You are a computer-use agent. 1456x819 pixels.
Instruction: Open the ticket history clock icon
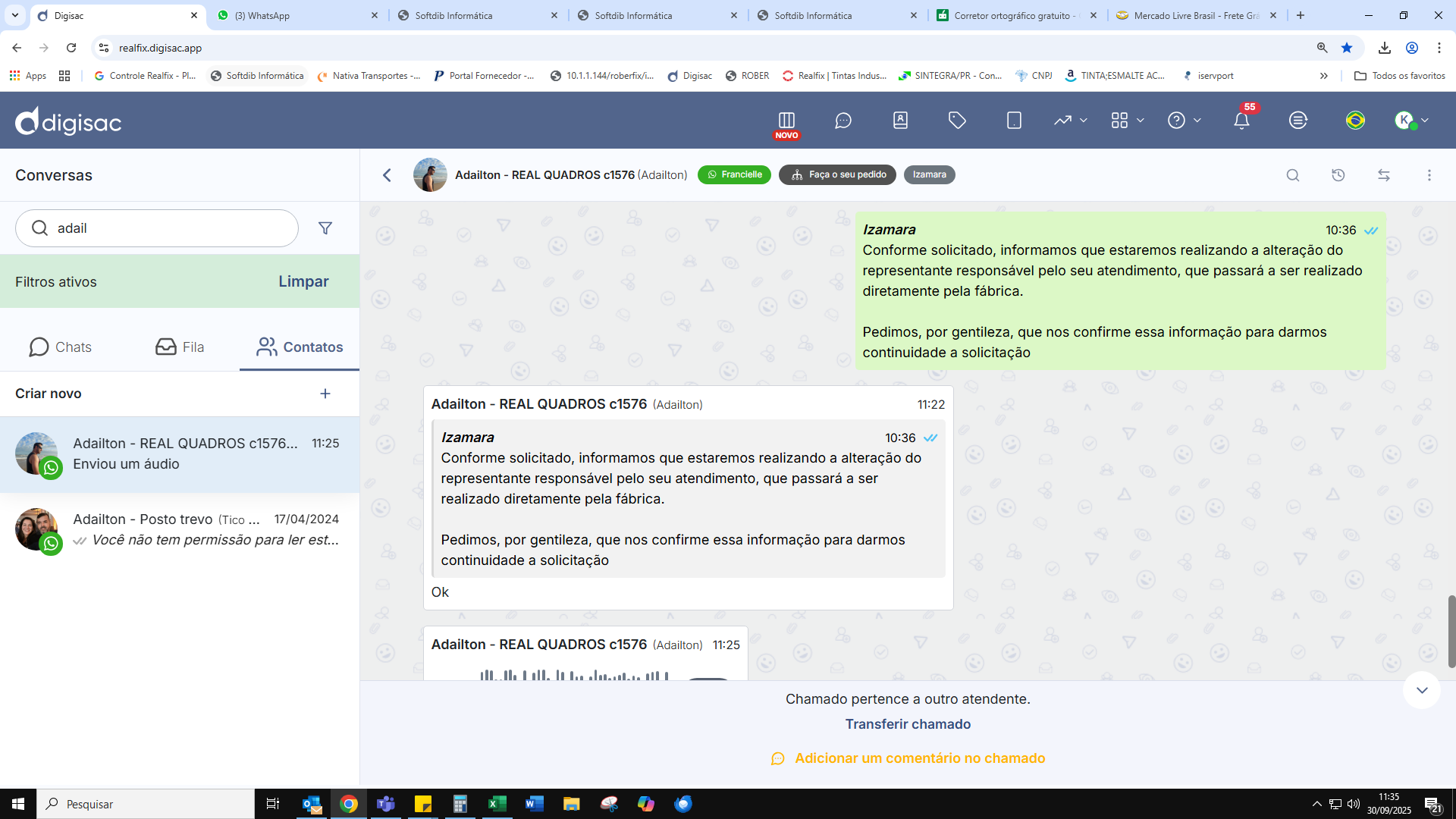1338,175
